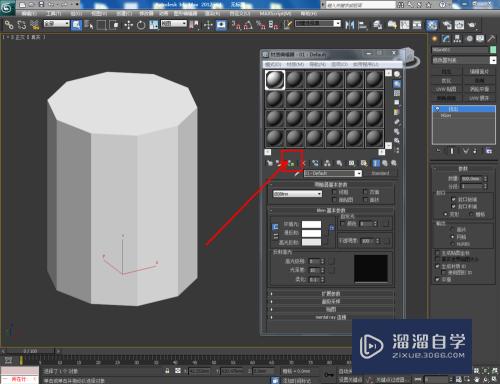500x384 pixels.
Task: Open the selection filter 全部 dropdown
Action: tap(57, 23)
